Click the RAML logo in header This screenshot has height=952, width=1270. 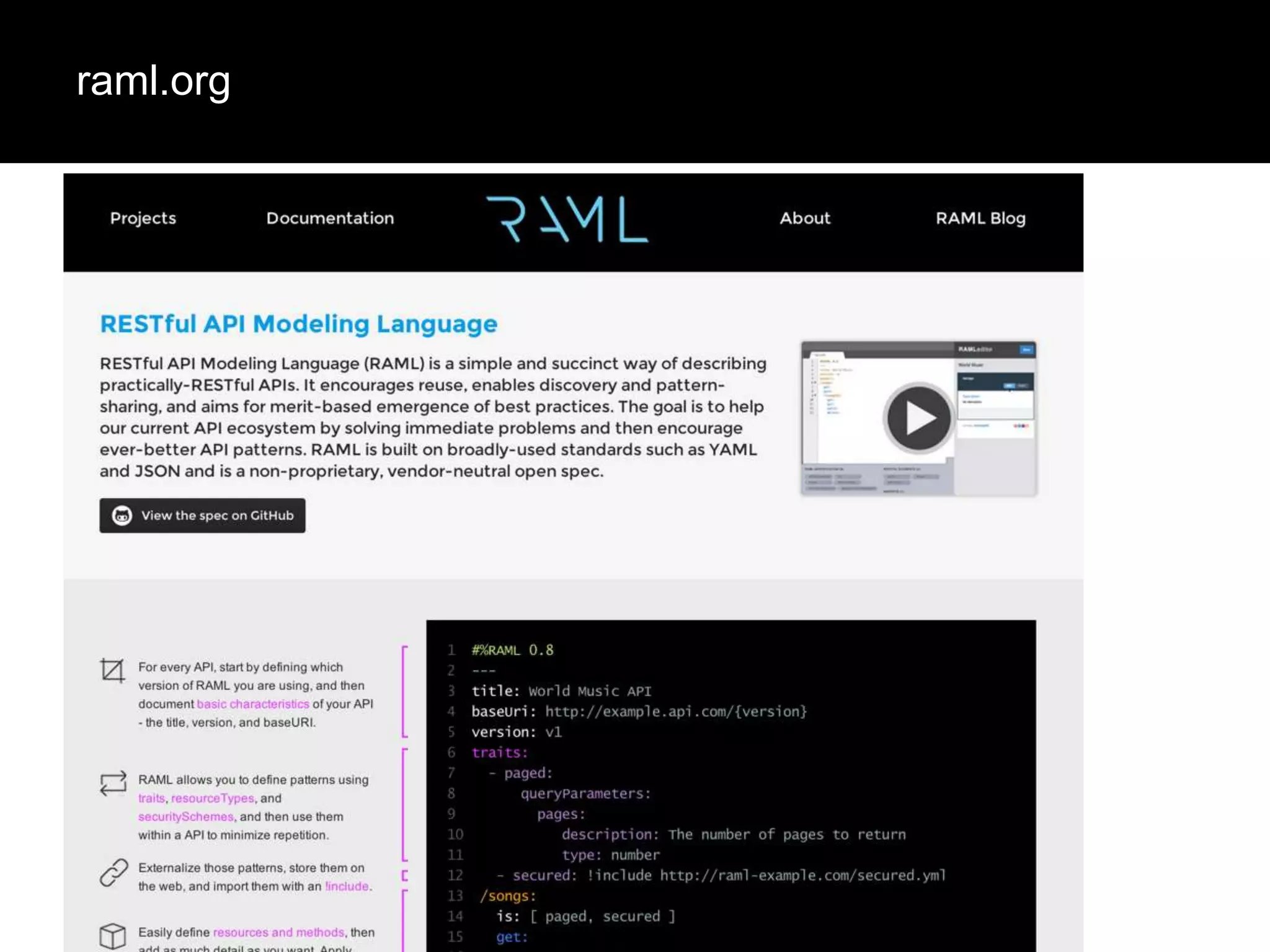567,219
